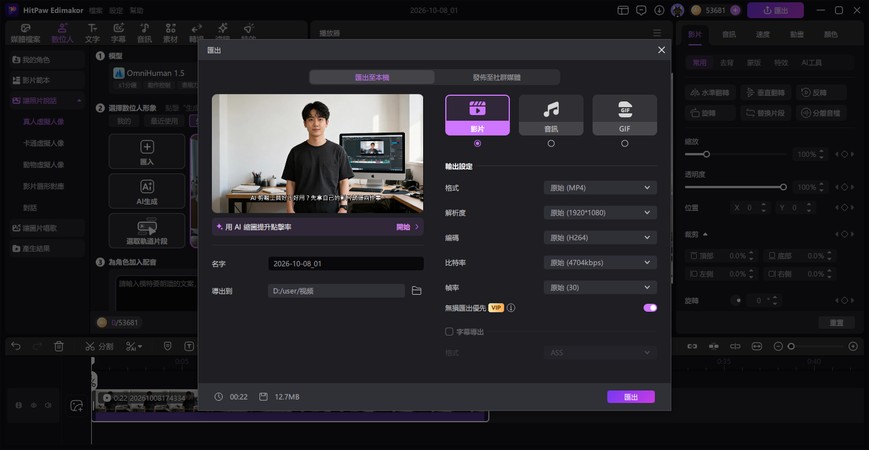This screenshot has height=450, width=869.
Task: Select the 音訊 audio export type card
Action: [x=551, y=115]
